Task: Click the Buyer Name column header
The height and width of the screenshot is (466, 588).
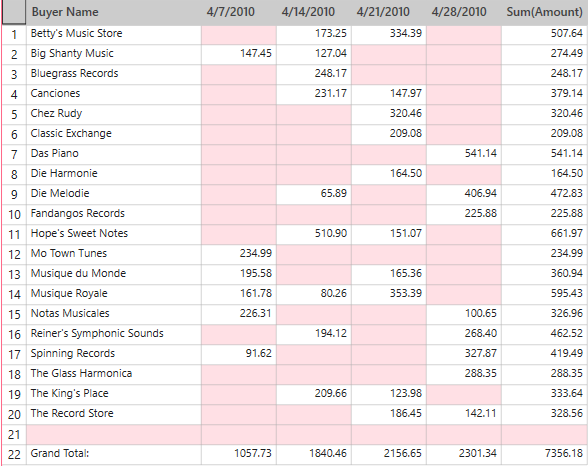Action: (x=114, y=12)
